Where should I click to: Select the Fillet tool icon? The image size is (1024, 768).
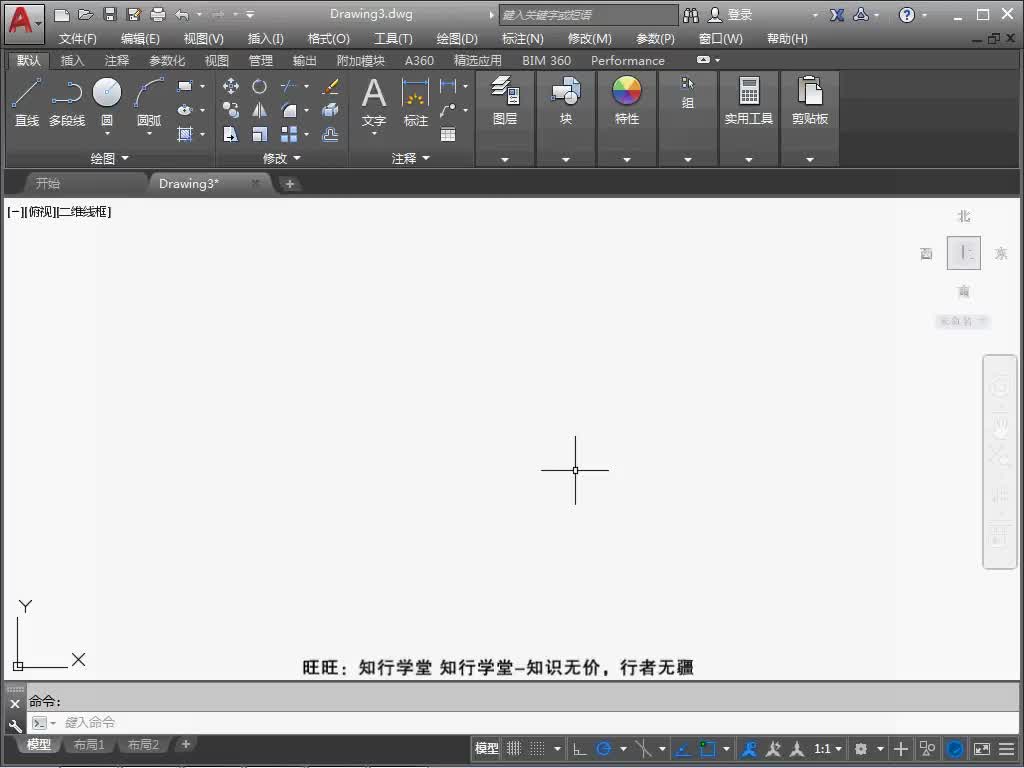tap(288, 110)
